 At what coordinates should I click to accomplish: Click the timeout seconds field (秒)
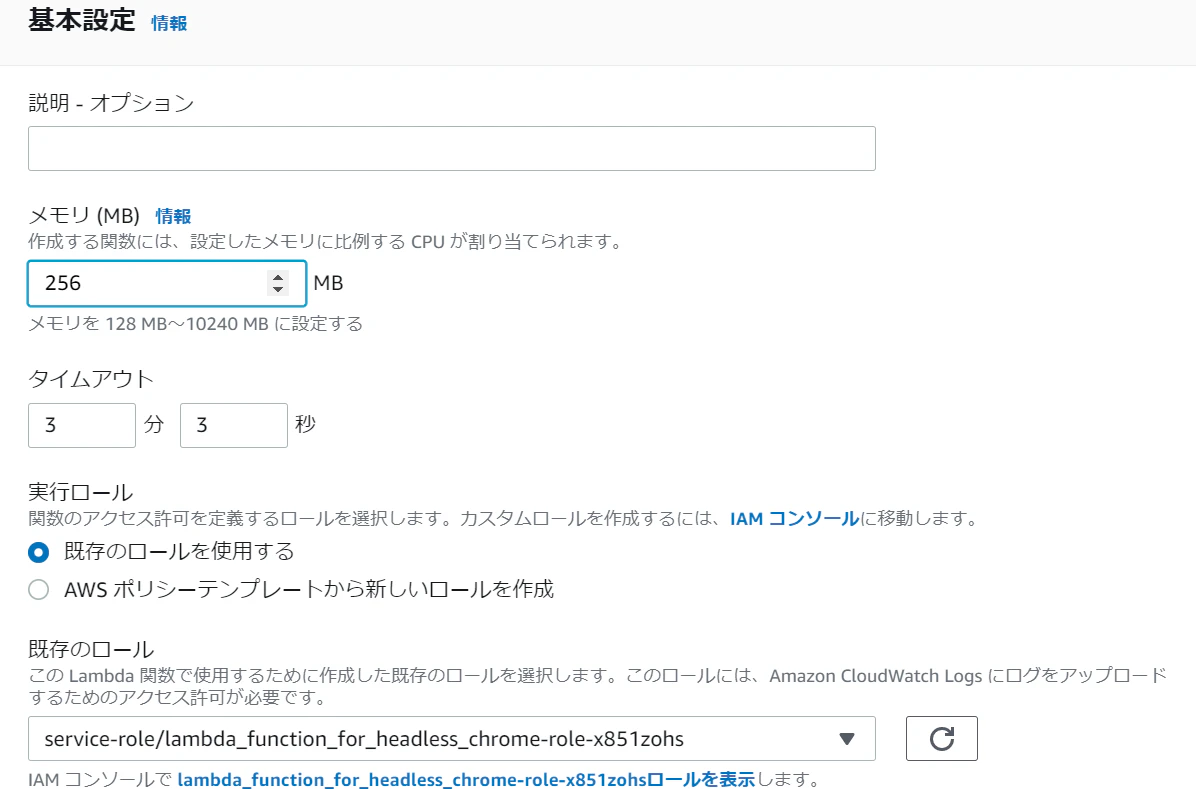coord(233,425)
